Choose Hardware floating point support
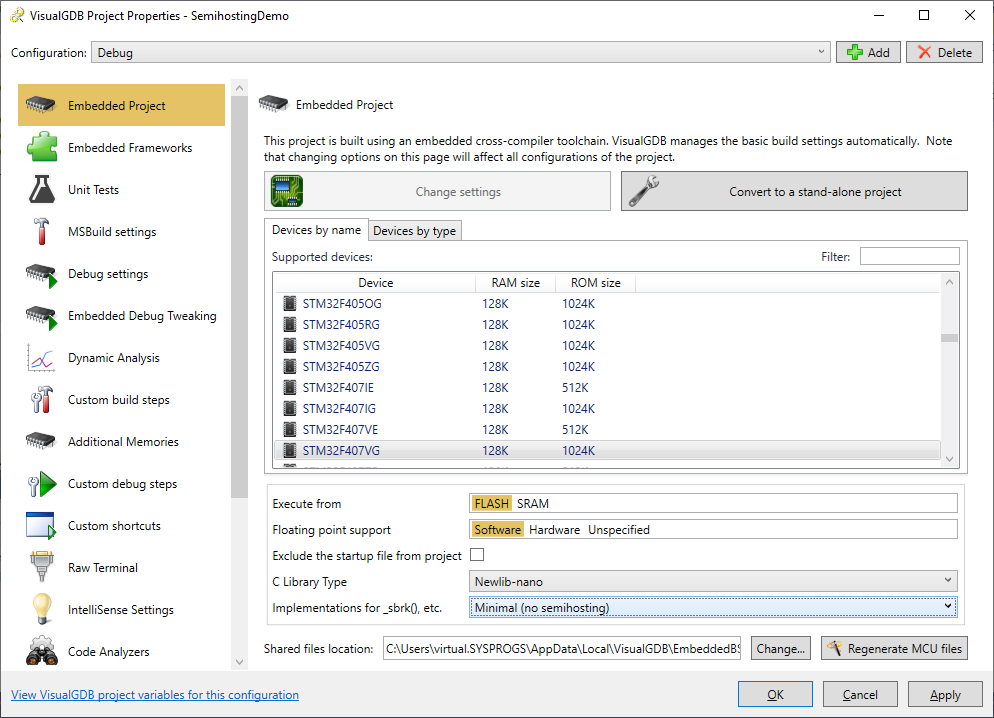The height and width of the screenshot is (718, 994). 554,529
